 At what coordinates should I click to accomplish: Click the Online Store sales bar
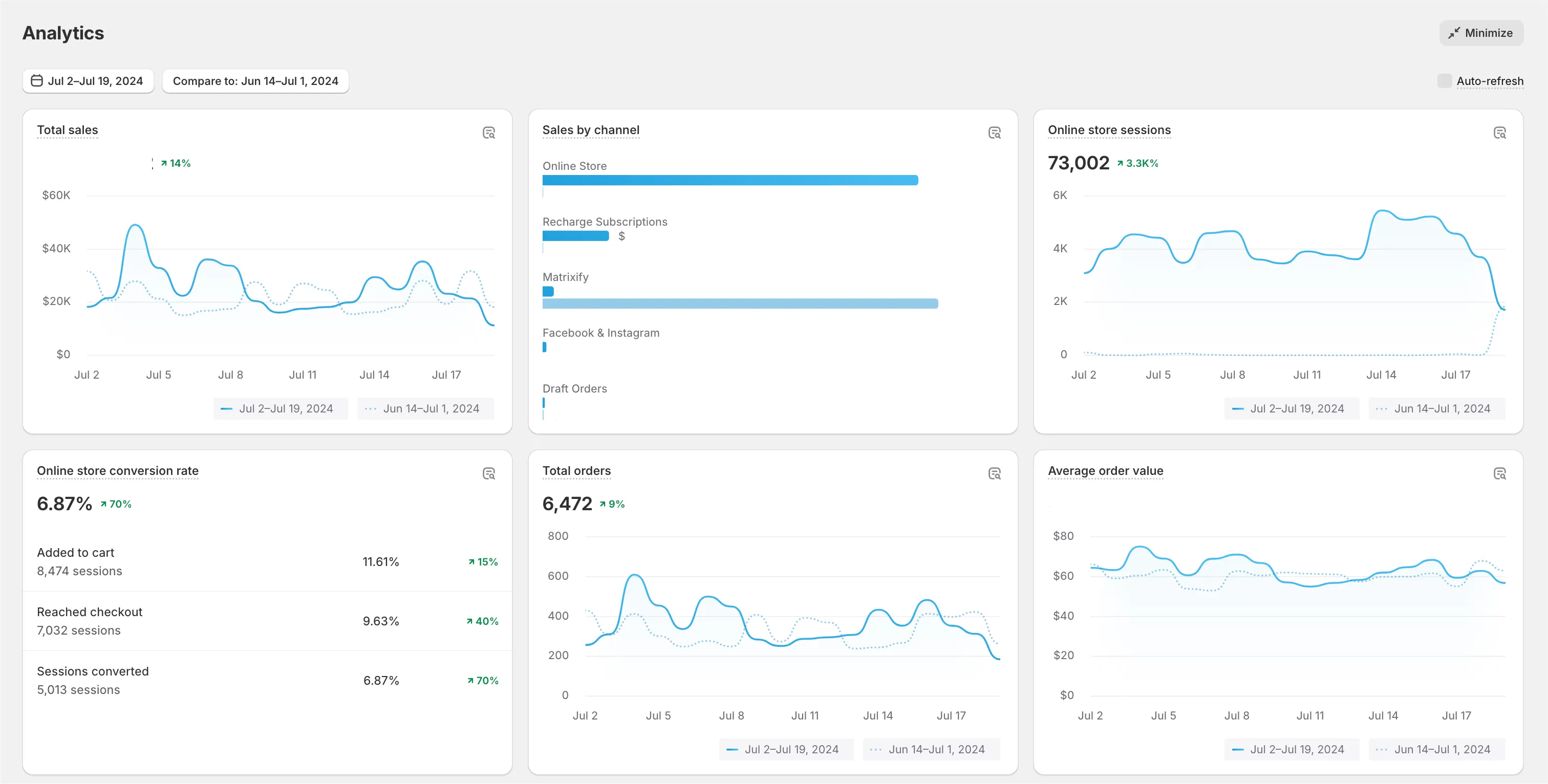coord(730,180)
